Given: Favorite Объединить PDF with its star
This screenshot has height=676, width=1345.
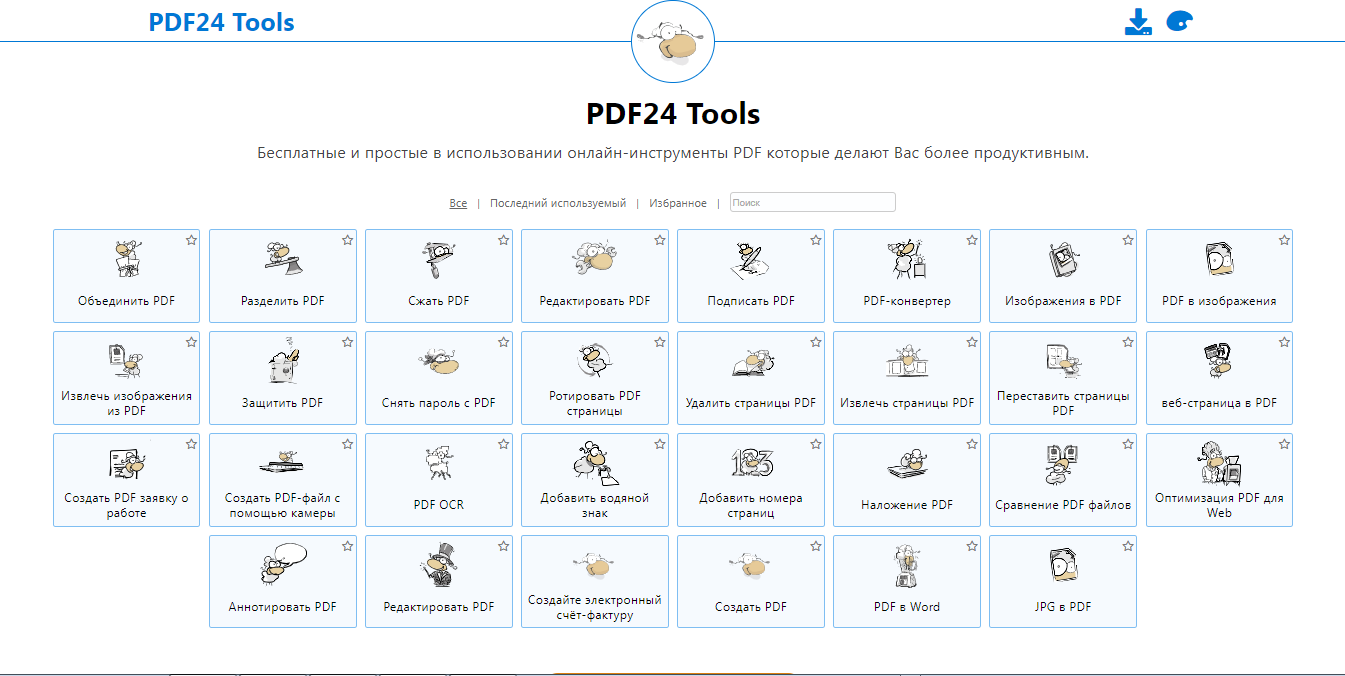Looking at the screenshot, I should tap(191, 240).
